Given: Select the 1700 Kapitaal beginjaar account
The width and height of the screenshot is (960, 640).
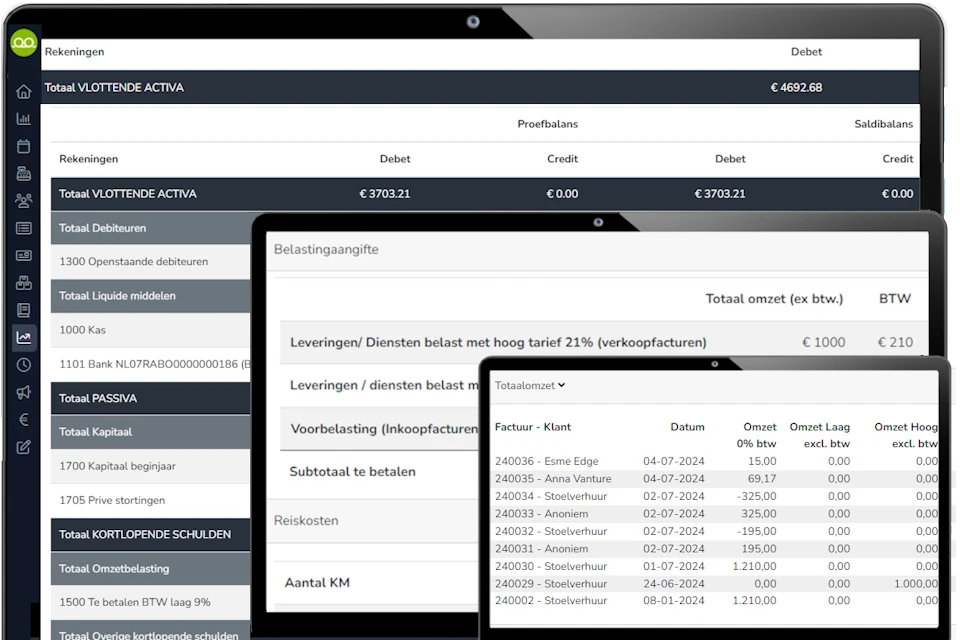Looking at the screenshot, I should click(x=118, y=466).
